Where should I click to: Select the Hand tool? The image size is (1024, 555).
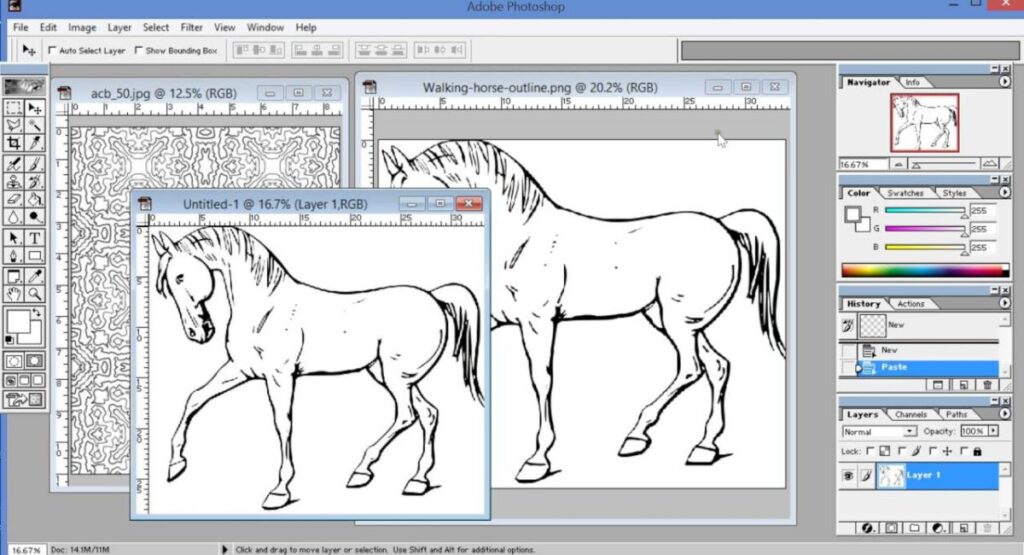(x=13, y=294)
